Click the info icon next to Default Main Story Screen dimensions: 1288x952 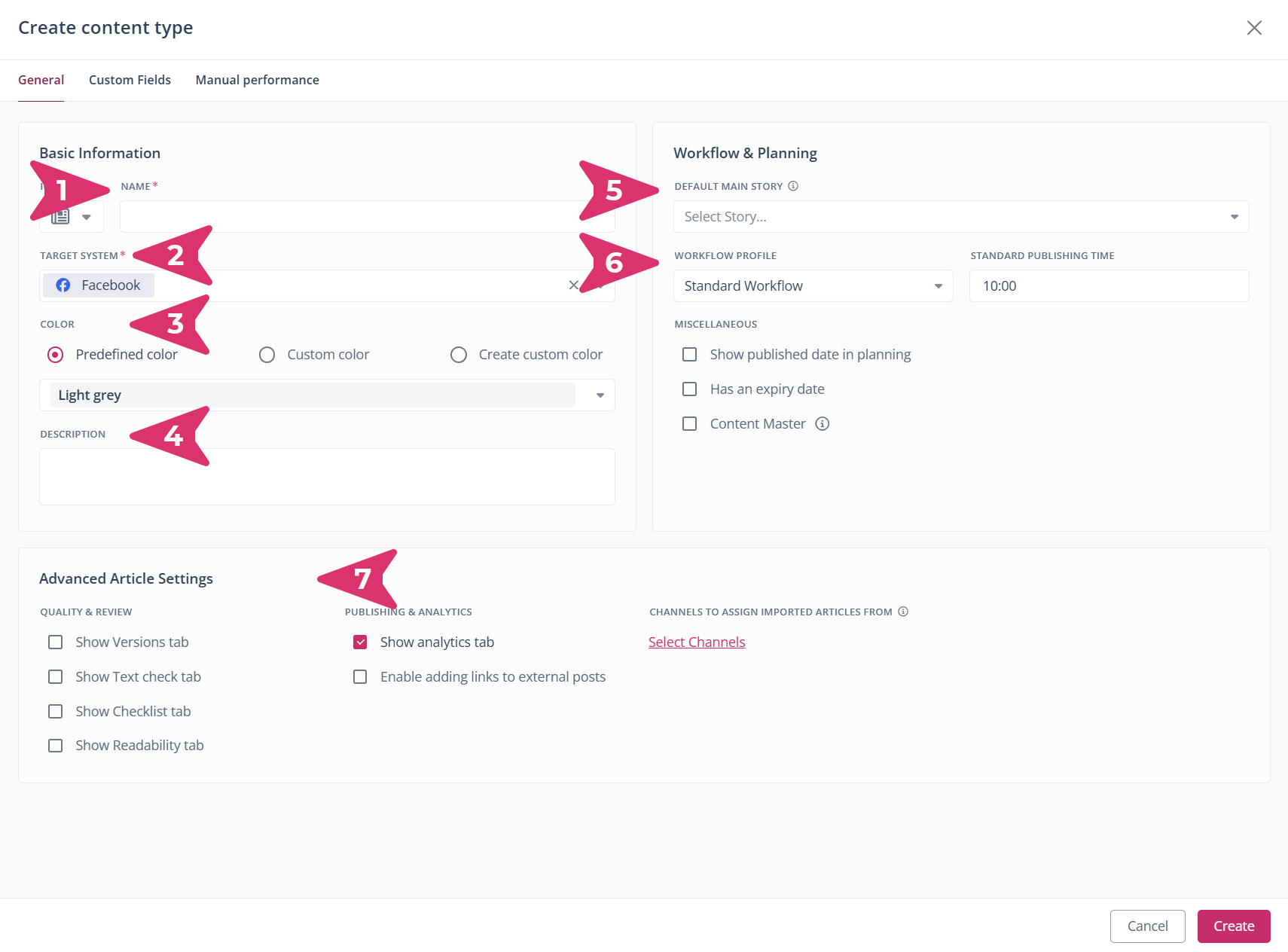click(x=793, y=186)
